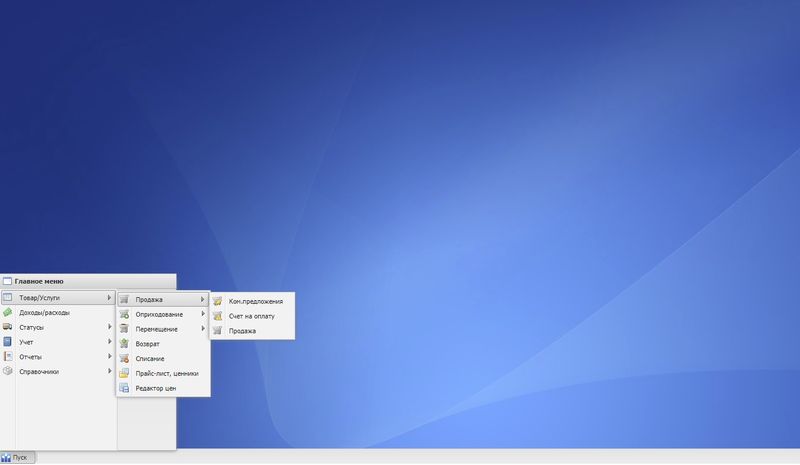Click the icon beside Редактор цен
Screen dimensions: 800x465
click(x=124, y=388)
